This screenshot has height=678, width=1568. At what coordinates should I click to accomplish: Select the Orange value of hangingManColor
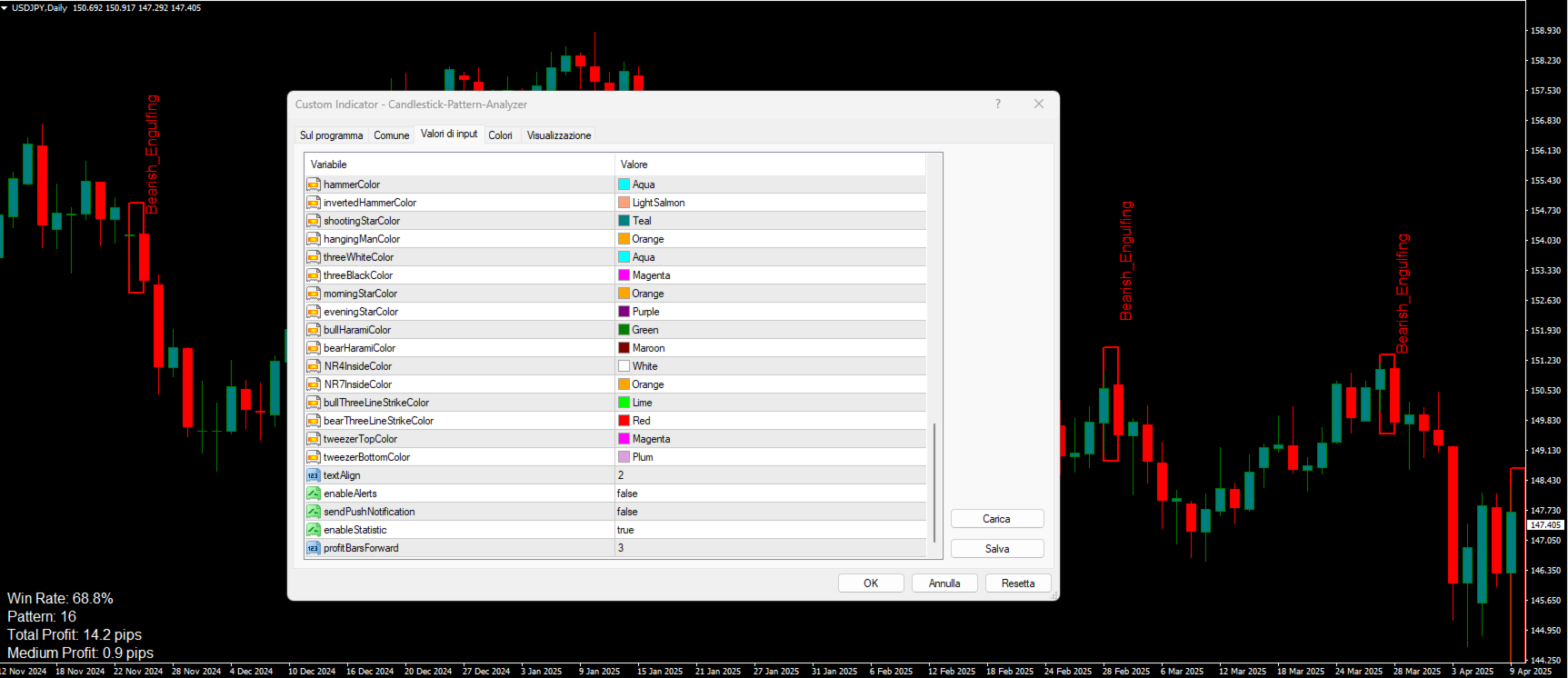click(x=648, y=239)
